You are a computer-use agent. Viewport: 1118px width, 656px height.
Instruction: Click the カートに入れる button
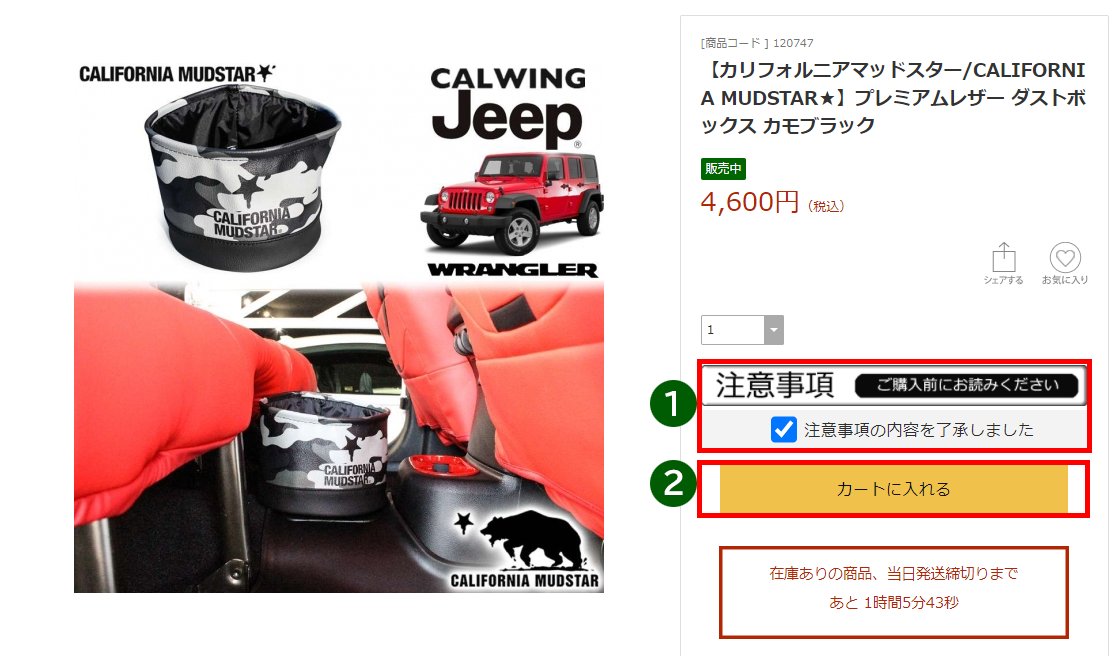[x=893, y=489]
